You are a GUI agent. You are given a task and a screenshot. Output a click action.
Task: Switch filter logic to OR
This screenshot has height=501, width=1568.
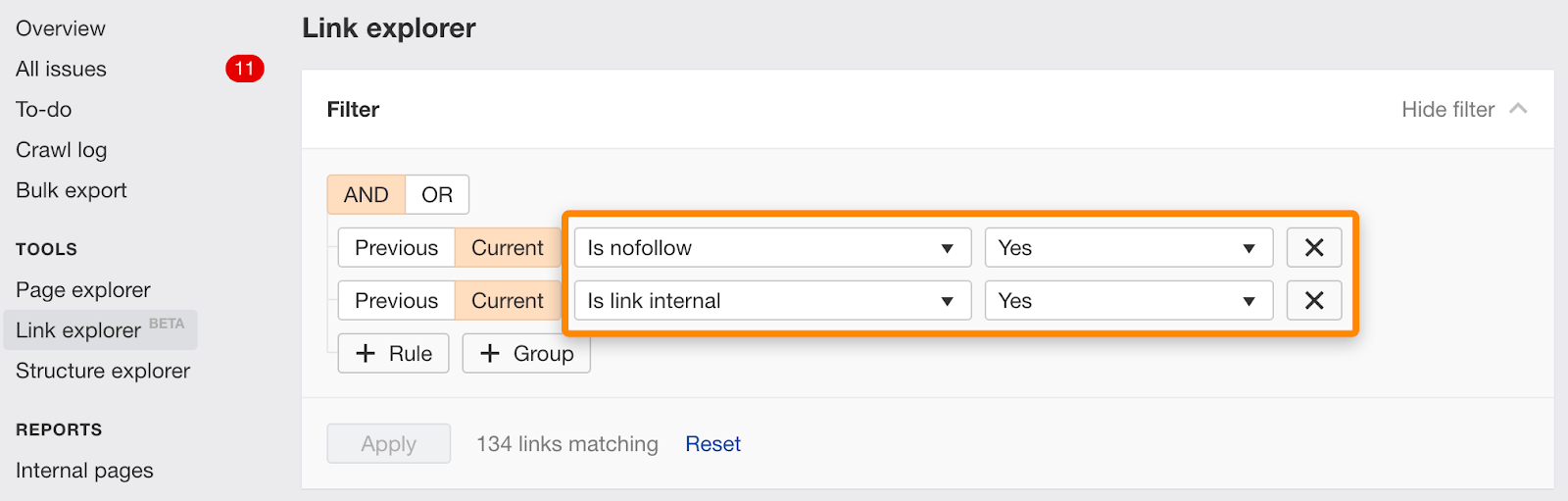click(437, 195)
